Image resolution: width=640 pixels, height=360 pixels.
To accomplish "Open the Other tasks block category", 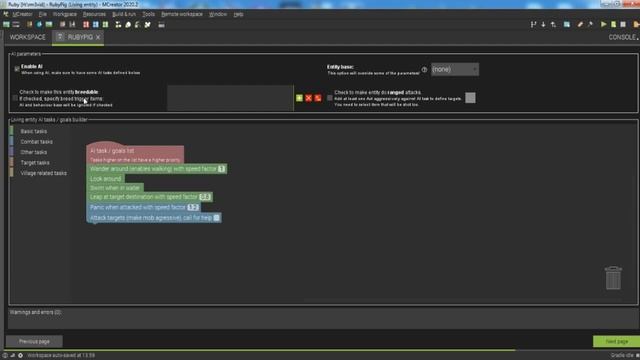I will pyautogui.click(x=33, y=152).
